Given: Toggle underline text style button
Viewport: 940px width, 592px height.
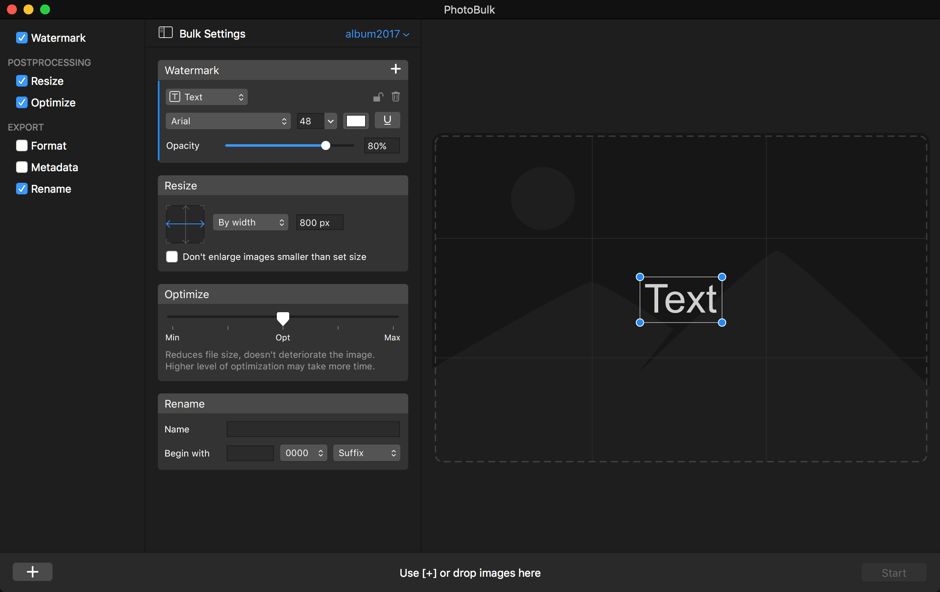Looking at the screenshot, I should 387,121.
